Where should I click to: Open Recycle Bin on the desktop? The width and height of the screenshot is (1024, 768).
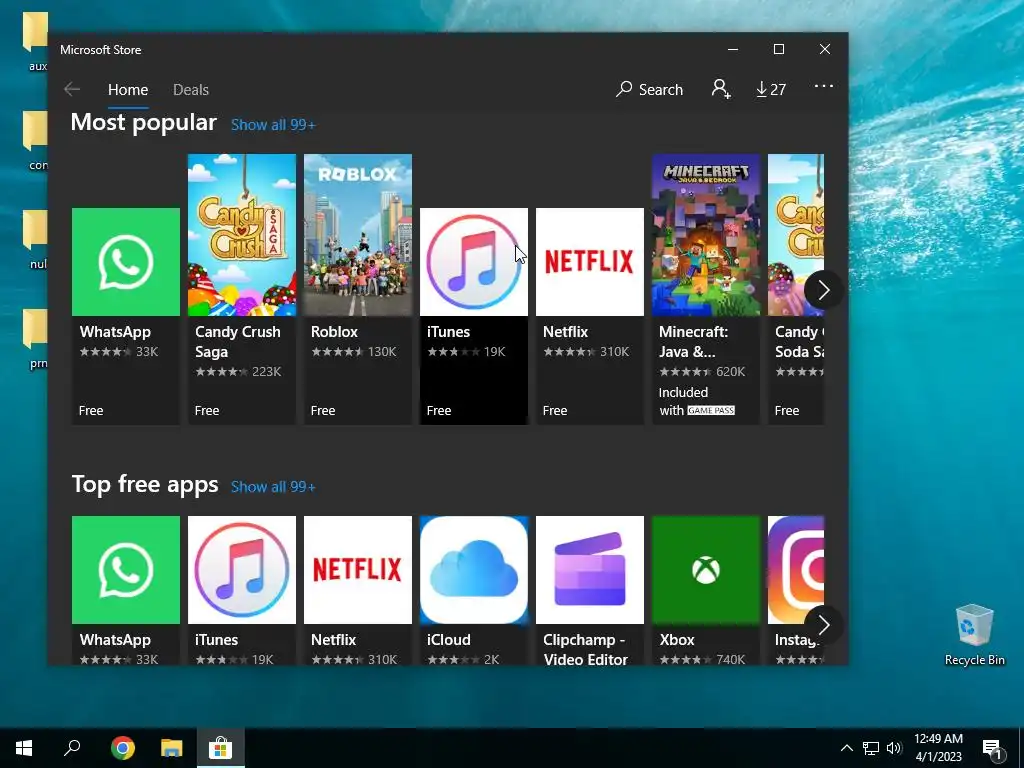pos(974,635)
